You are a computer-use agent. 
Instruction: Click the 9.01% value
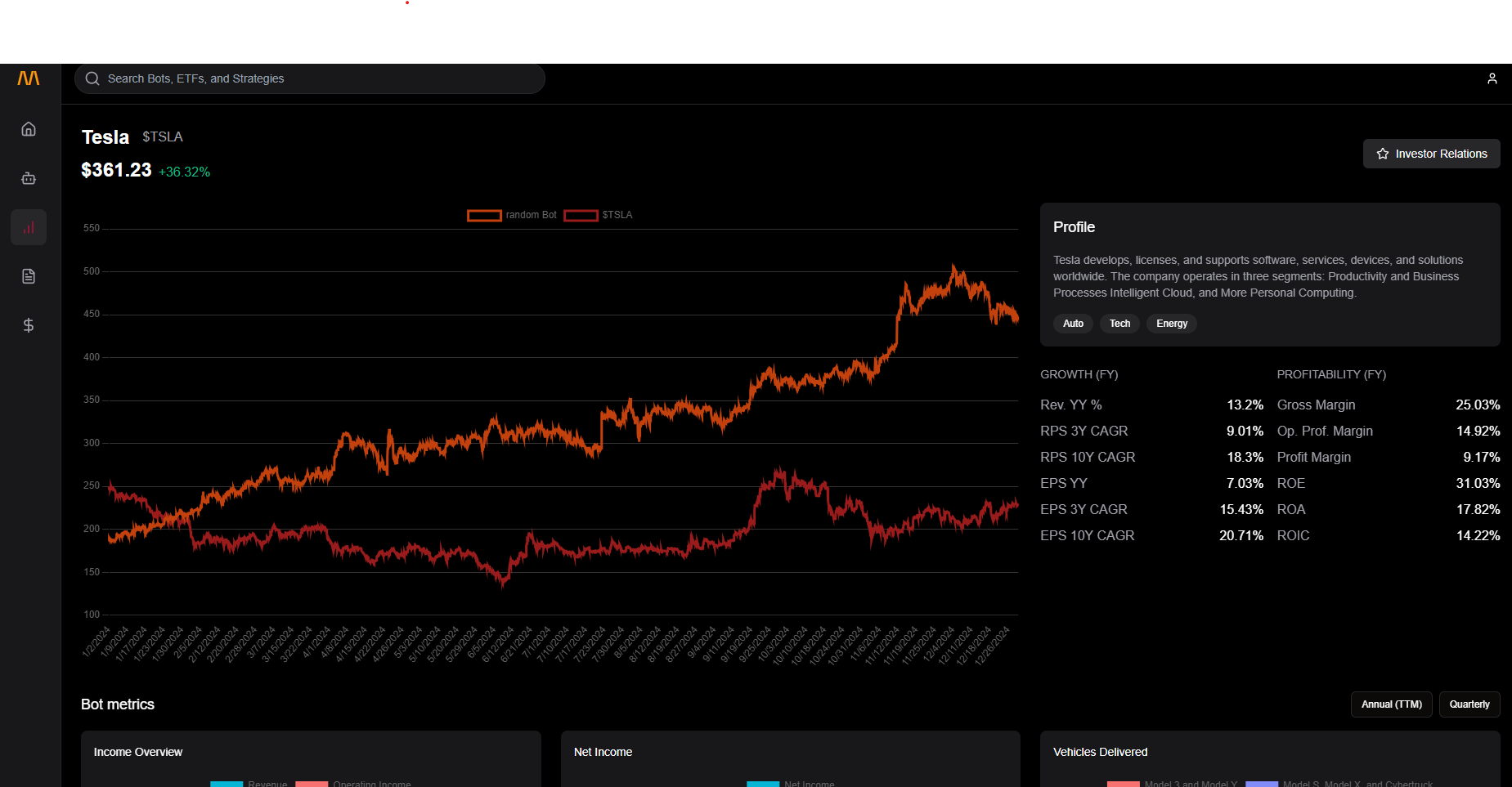point(1245,432)
